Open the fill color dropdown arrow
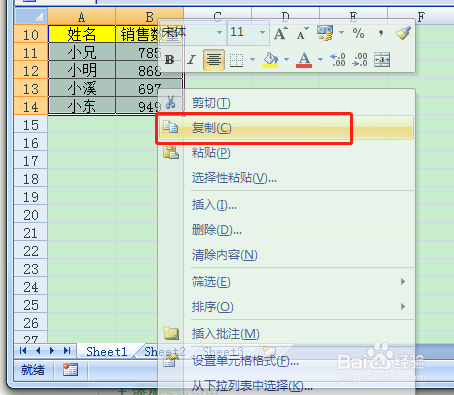Image resolution: width=454 pixels, height=395 pixels. point(286,60)
